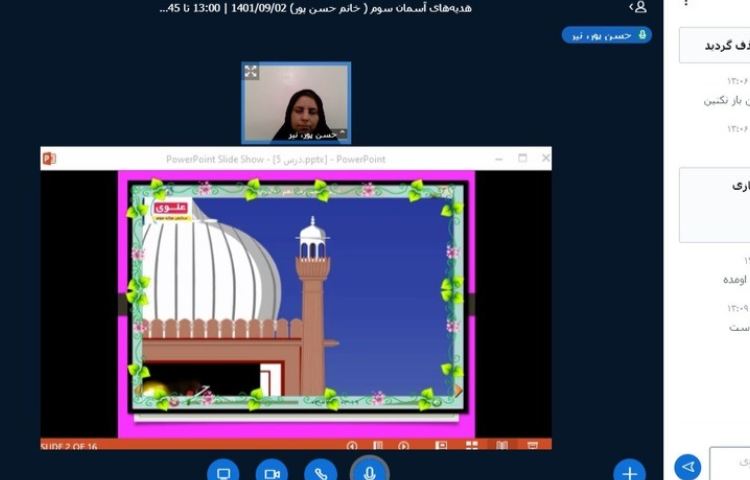
Task: Minimize the PowerPoint Slide Show window
Action: (498, 159)
